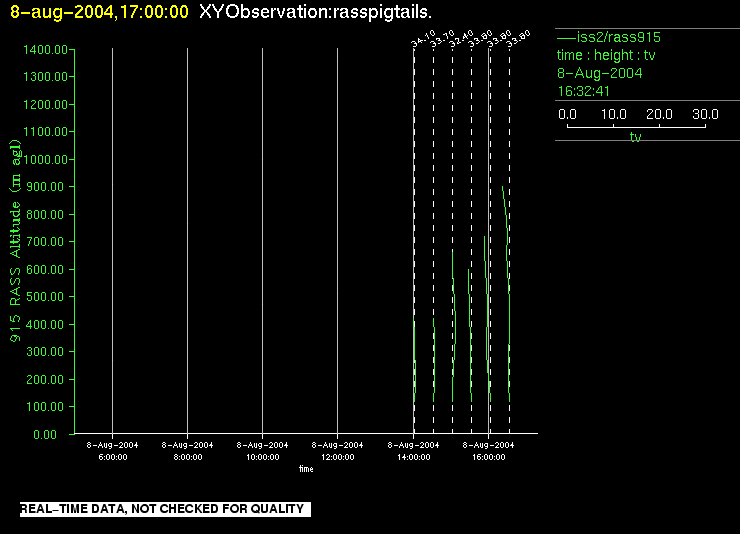Click the y-axis value 1200.00
The width and height of the screenshot is (740, 534).
coord(45,104)
